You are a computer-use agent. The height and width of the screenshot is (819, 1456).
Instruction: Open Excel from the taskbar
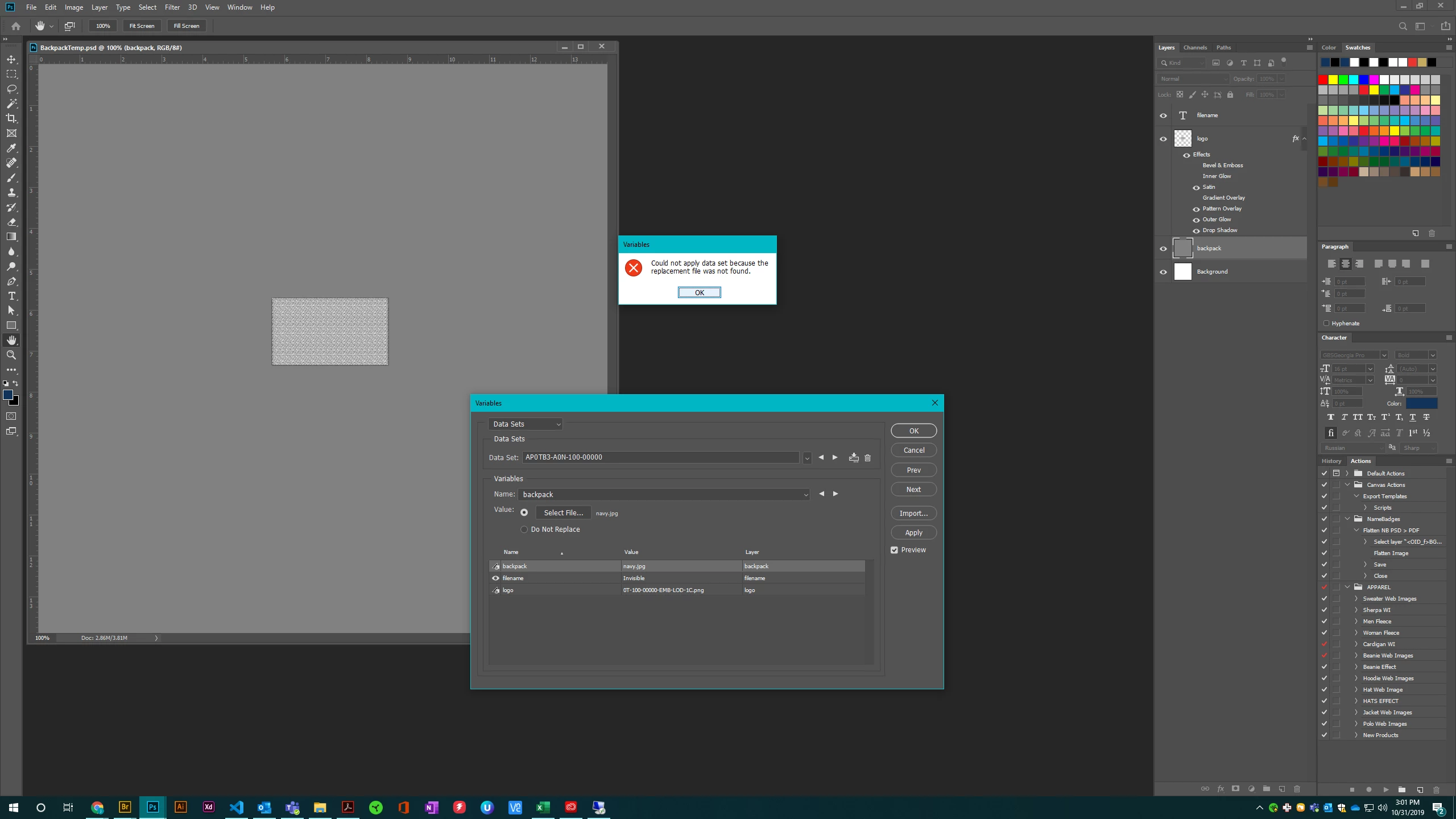(543, 807)
